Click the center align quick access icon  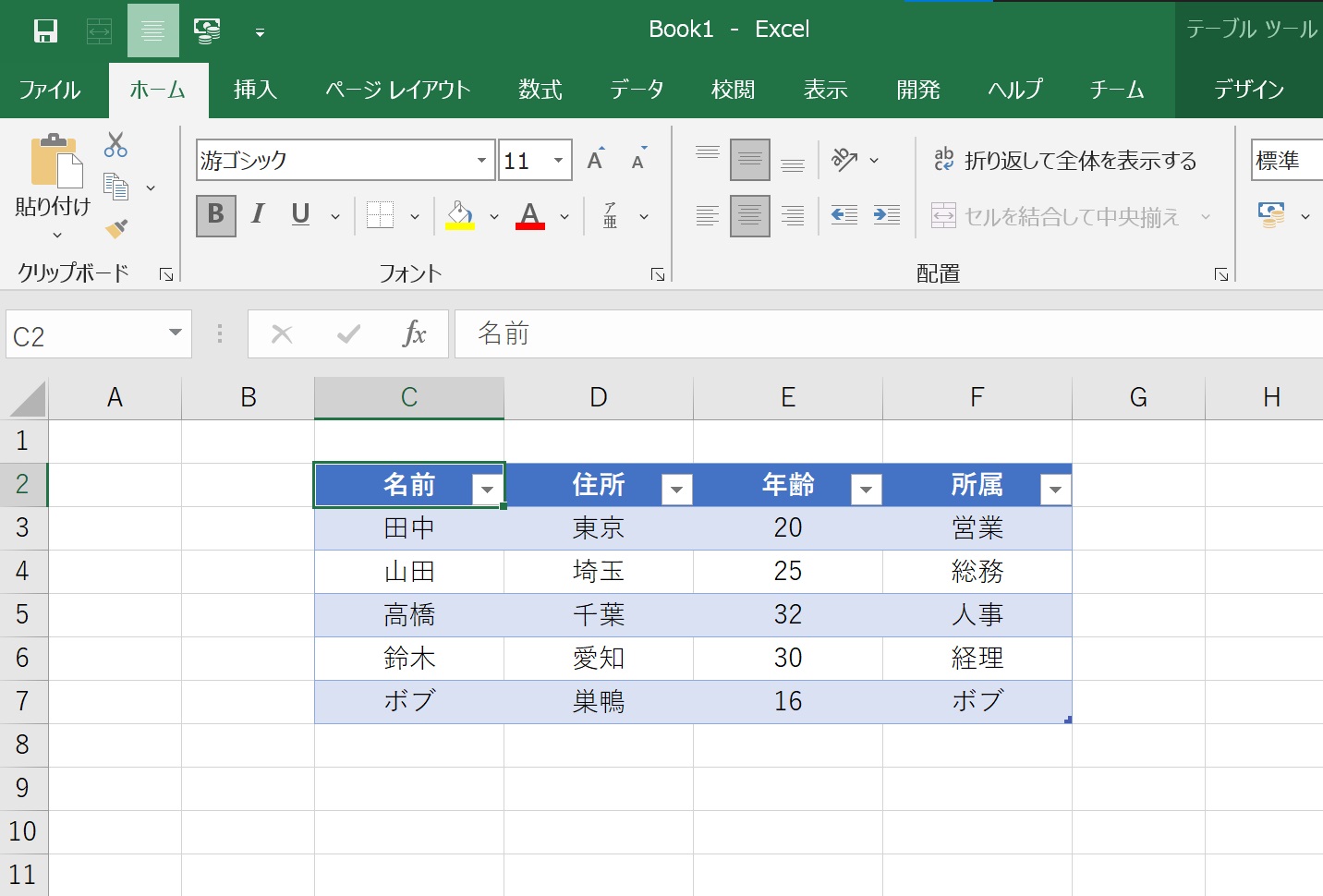(153, 30)
